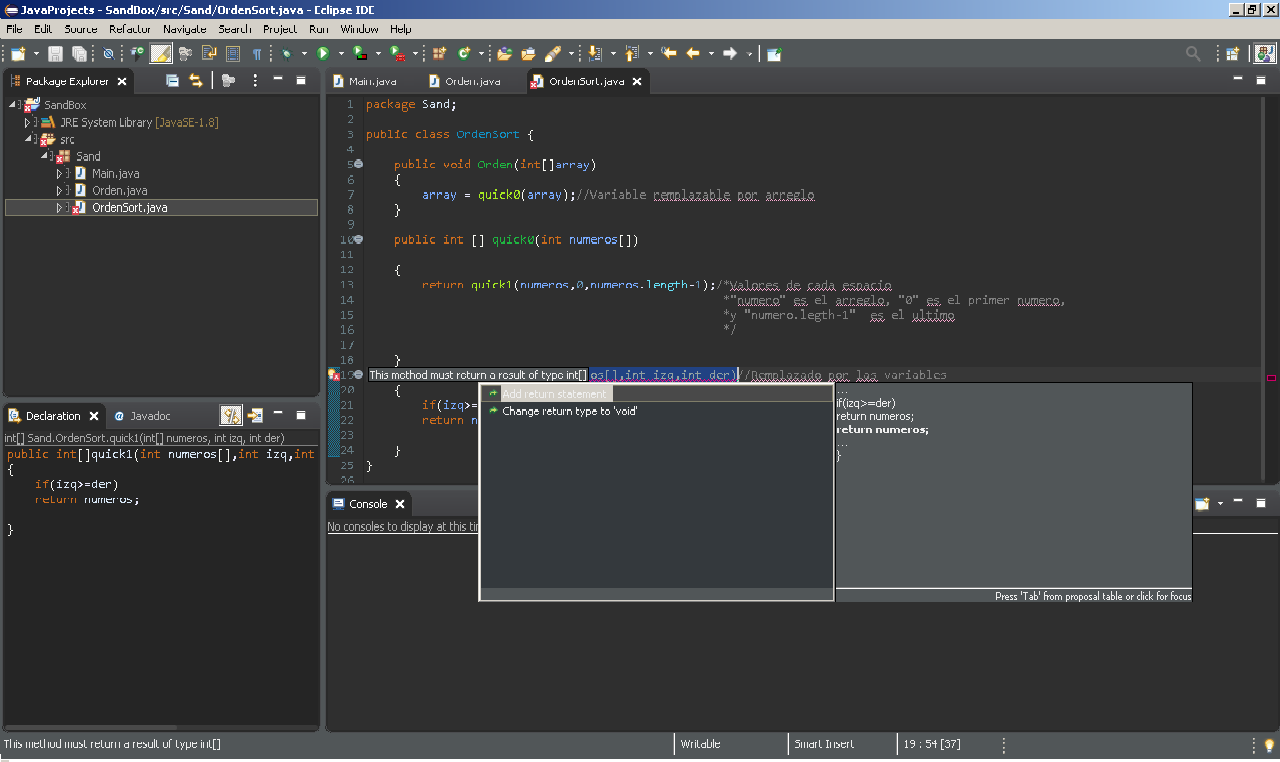Close the OrdenSort.java editor tab
The height and width of the screenshot is (762, 1280).
tap(636, 82)
